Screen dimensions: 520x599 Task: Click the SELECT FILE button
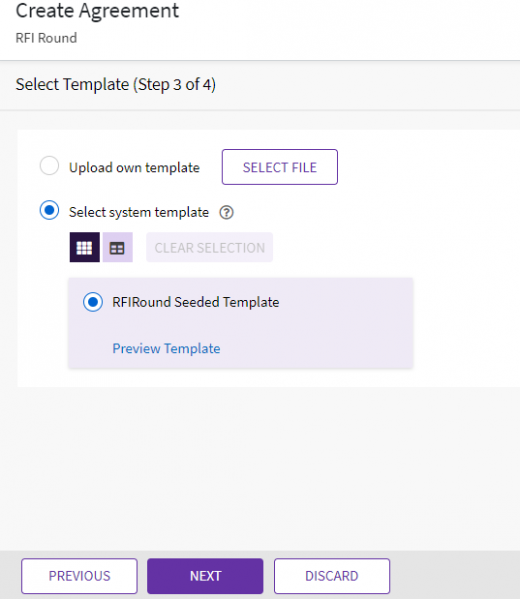(280, 167)
